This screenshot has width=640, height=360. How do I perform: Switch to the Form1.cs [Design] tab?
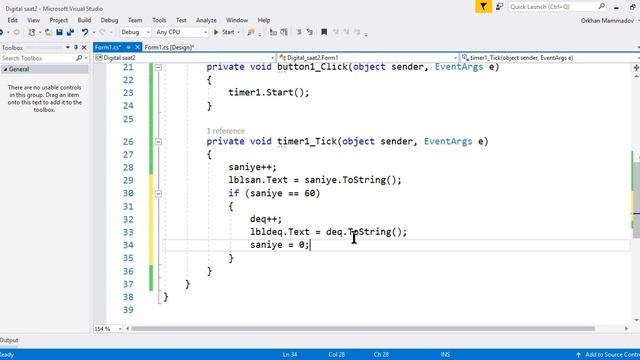[x=169, y=47]
